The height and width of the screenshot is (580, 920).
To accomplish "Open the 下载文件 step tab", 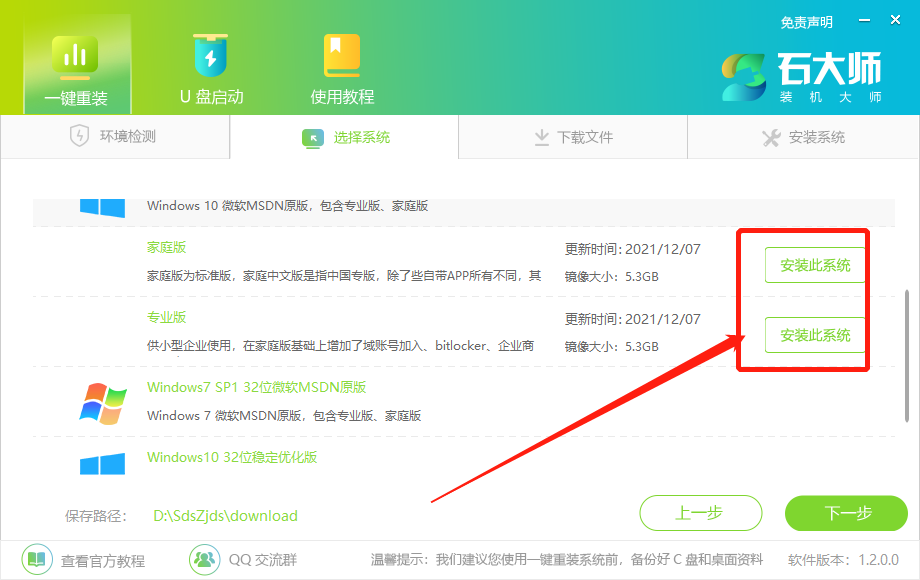I will point(571,137).
